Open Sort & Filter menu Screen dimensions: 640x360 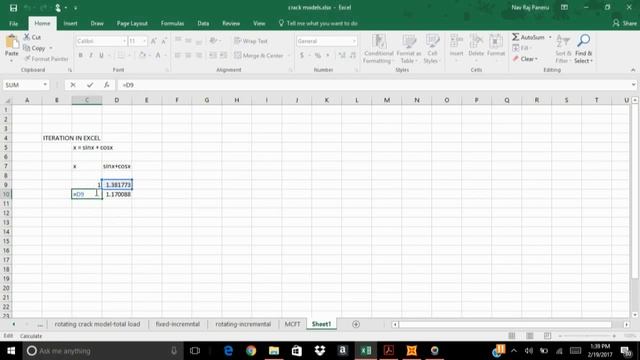pyautogui.click(x=563, y=49)
